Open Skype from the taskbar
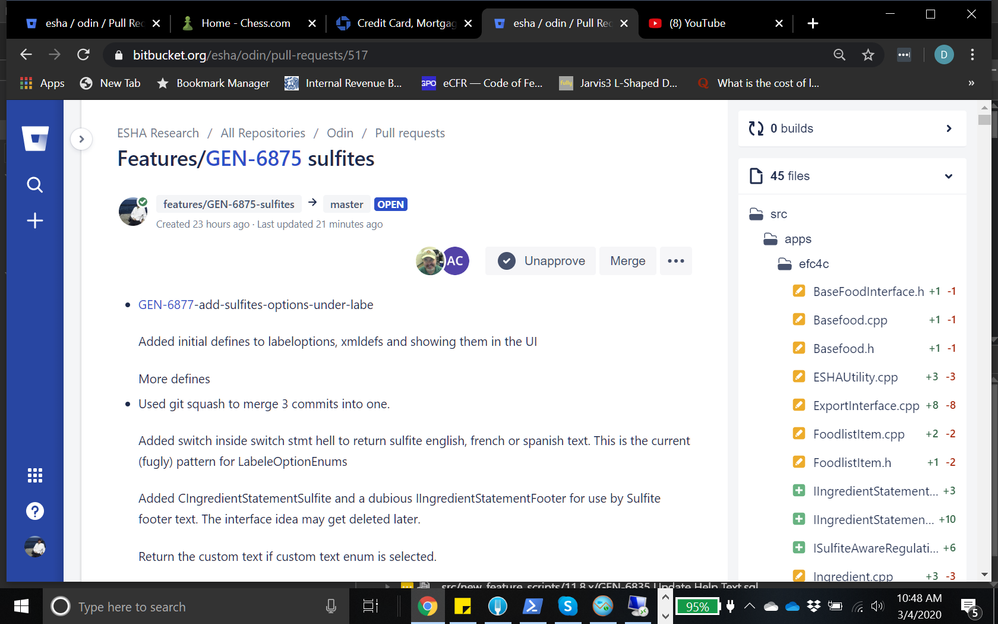Screen dimensions: 998x624 tap(566, 606)
